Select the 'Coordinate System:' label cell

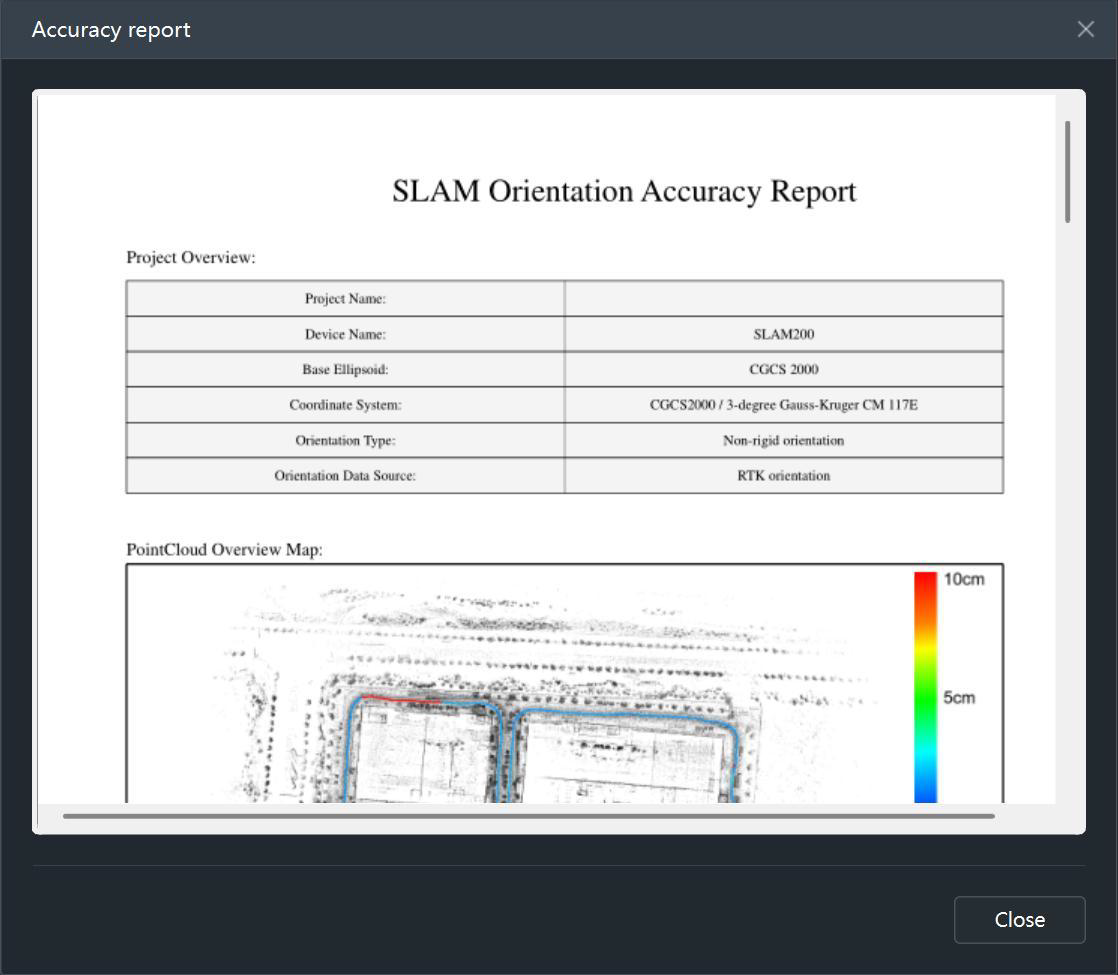[345, 404]
